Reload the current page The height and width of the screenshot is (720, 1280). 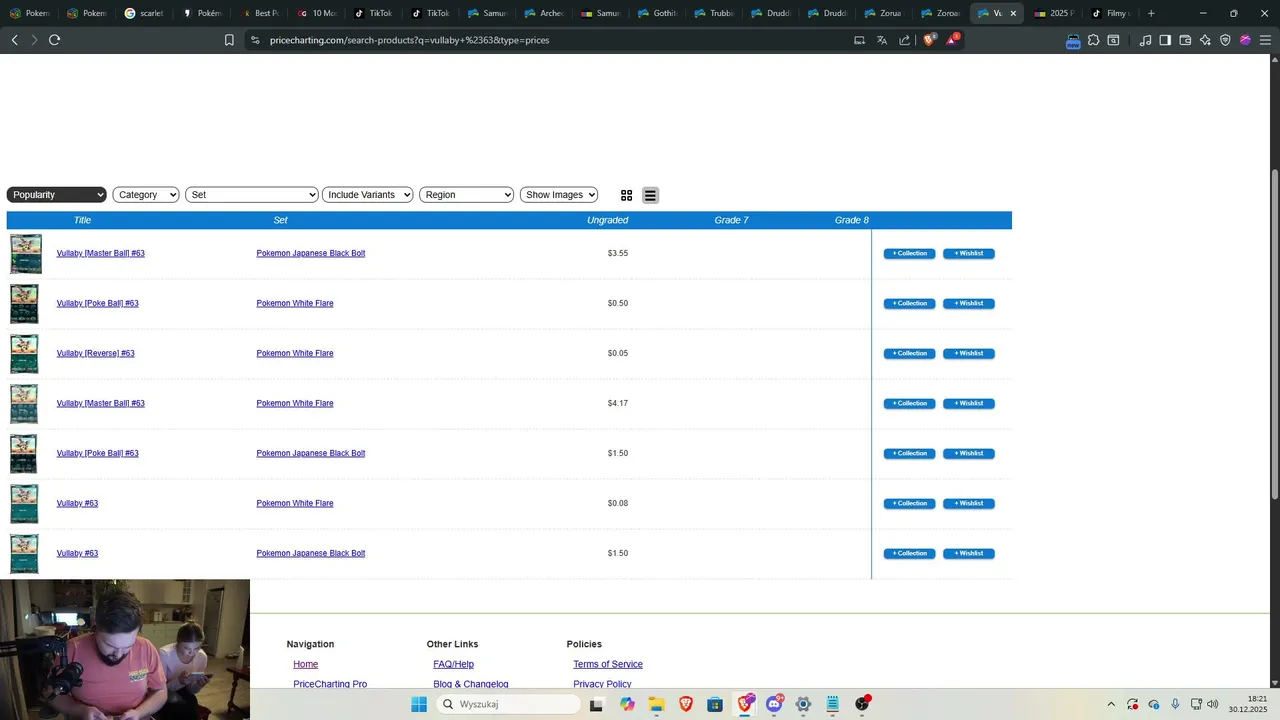(54, 40)
